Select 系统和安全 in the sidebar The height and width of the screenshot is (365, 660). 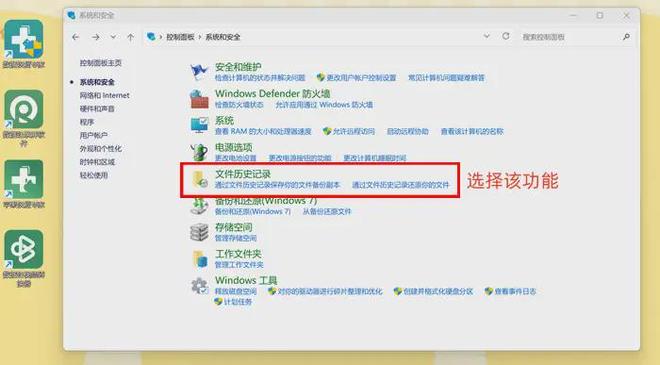click(97, 82)
